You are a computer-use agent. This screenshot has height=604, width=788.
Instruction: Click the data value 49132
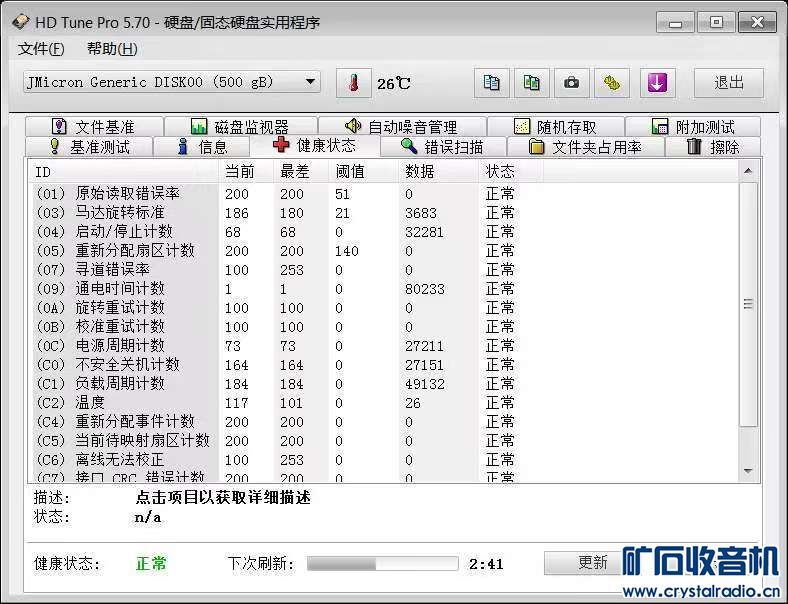coord(425,384)
